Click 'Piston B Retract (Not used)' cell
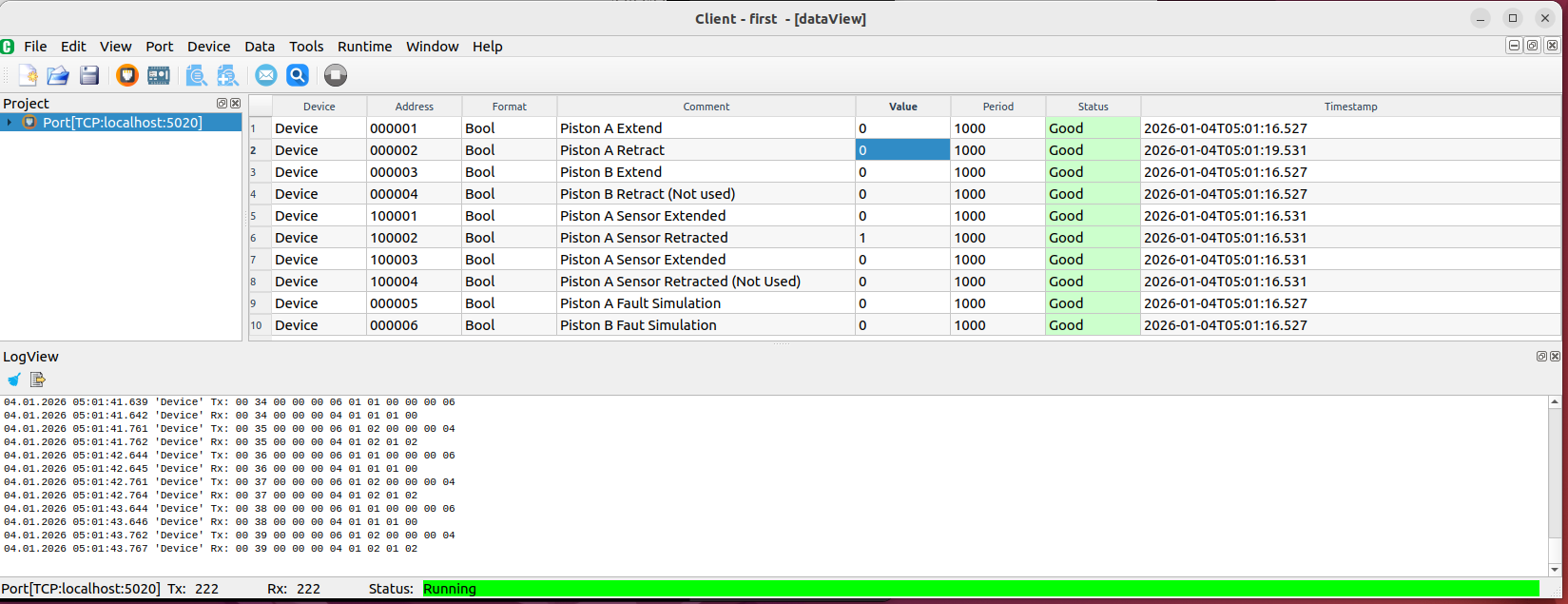Viewport: 1568px width, 604px height. [707, 194]
